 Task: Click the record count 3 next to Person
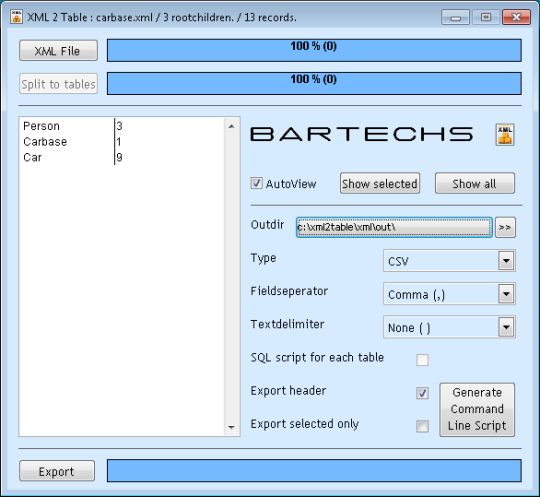(x=120, y=126)
